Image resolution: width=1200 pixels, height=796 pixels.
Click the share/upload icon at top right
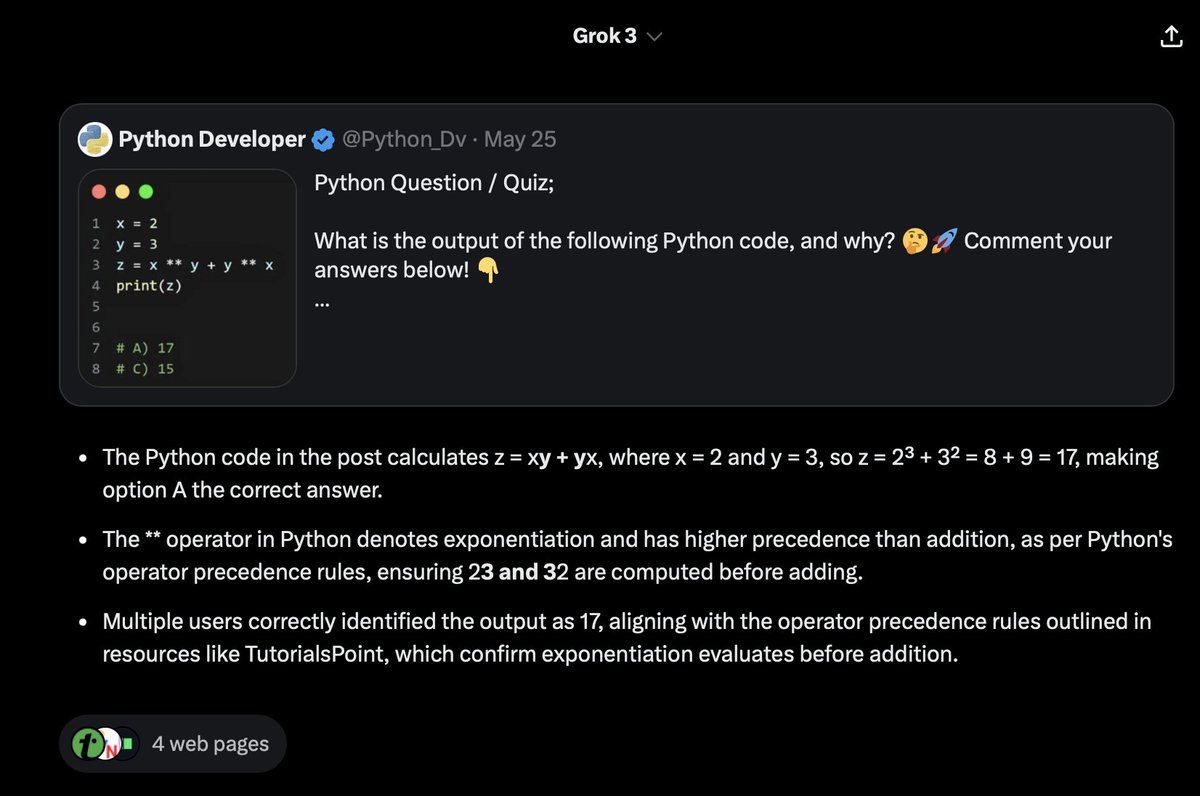tap(1171, 37)
